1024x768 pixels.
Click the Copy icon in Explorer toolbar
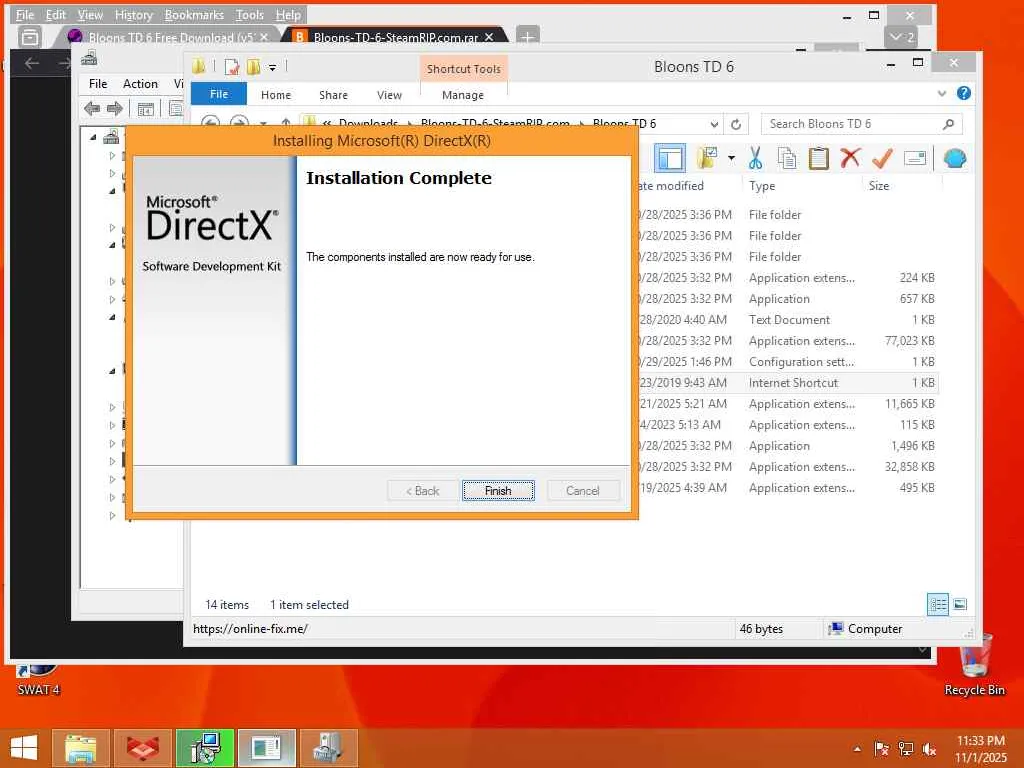click(787, 158)
